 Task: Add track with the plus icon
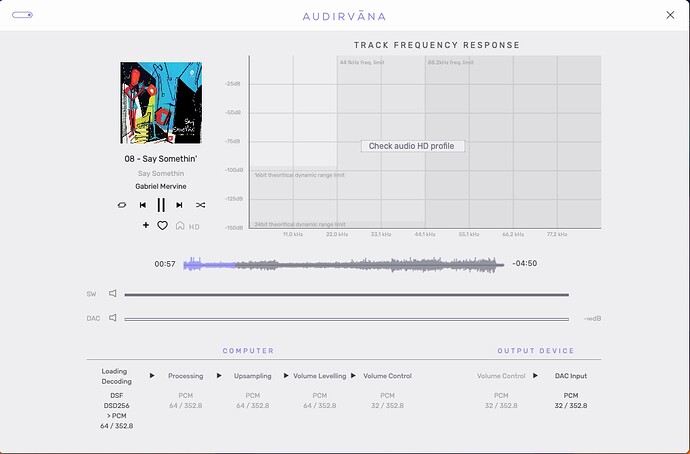coord(146,225)
